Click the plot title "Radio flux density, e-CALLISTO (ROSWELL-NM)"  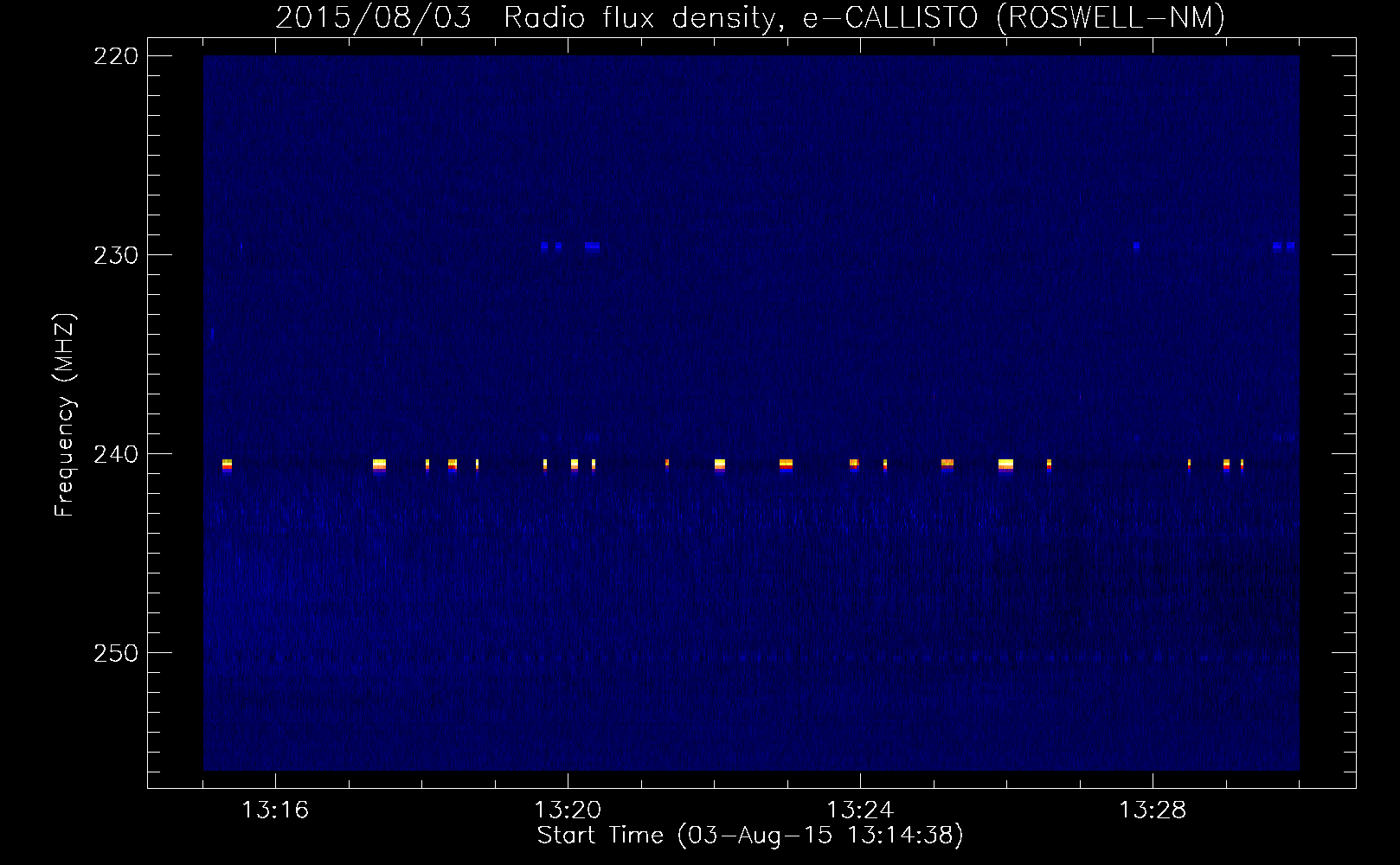tap(864, 17)
